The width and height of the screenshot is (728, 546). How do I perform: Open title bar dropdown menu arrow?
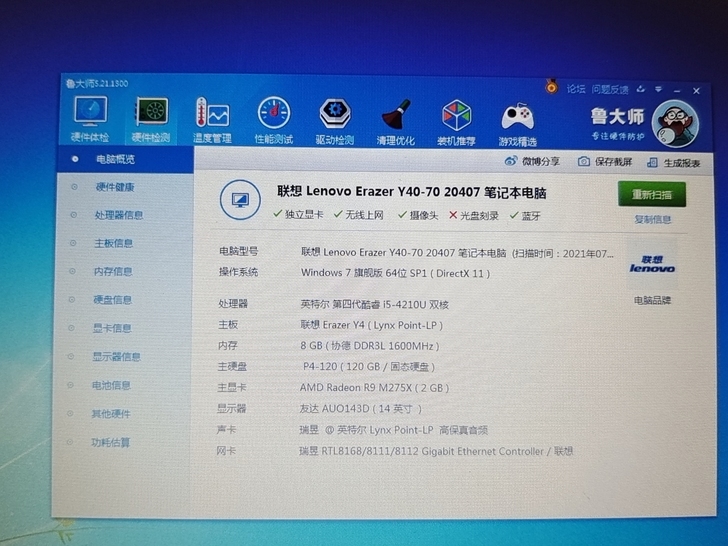[658, 89]
